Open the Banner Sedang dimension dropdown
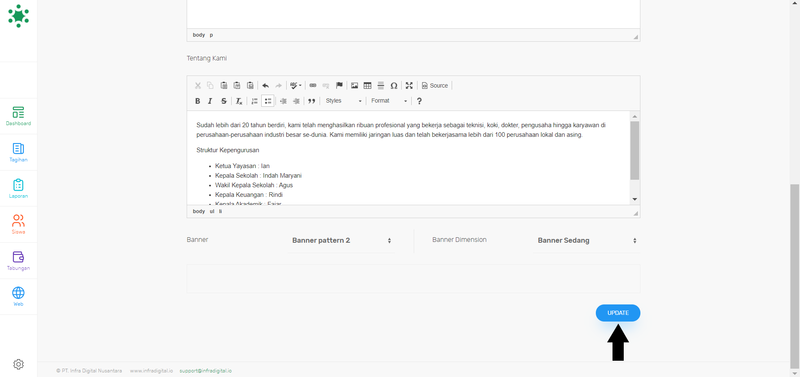Image resolution: width=800 pixels, height=377 pixels. [x=587, y=240]
